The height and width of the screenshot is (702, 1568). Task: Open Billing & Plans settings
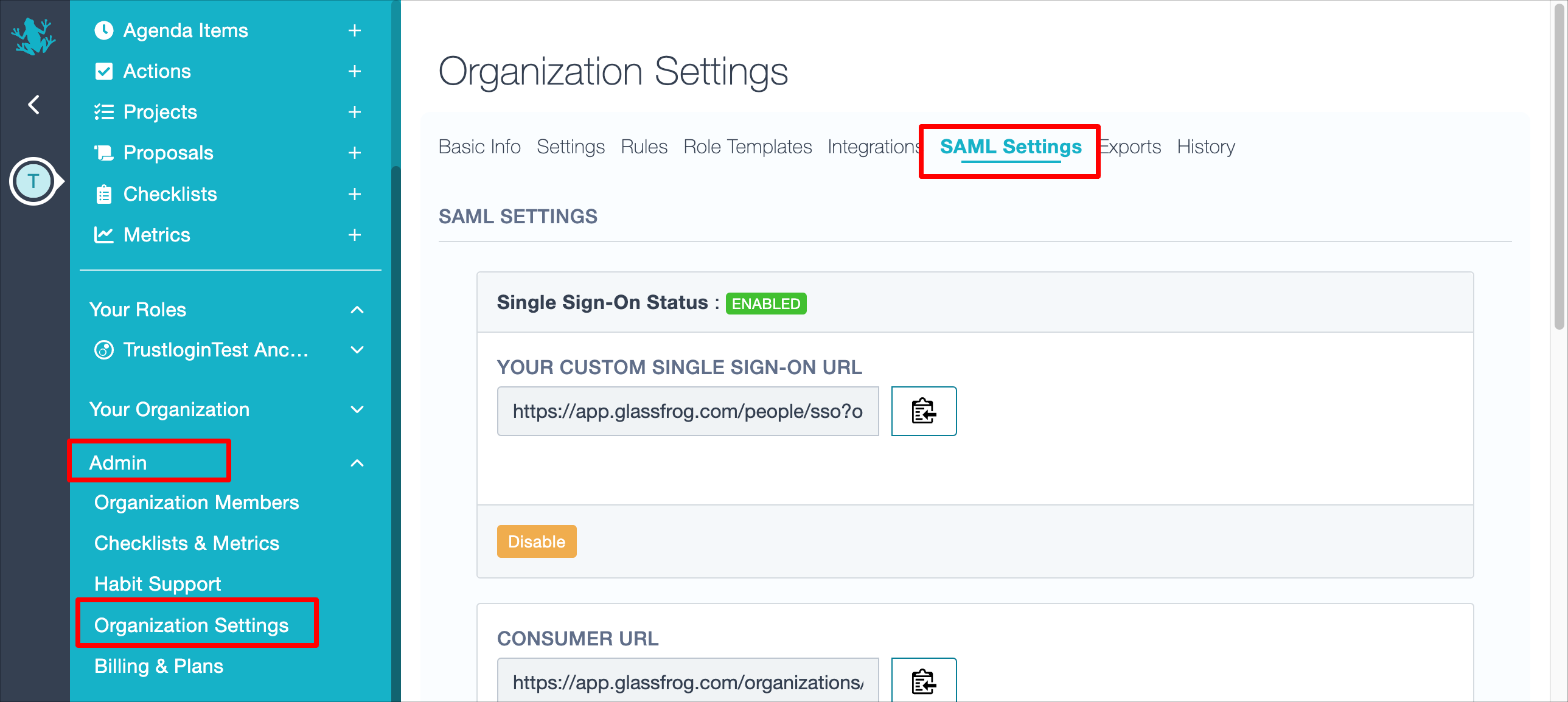pyautogui.click(x=159, y=666)
